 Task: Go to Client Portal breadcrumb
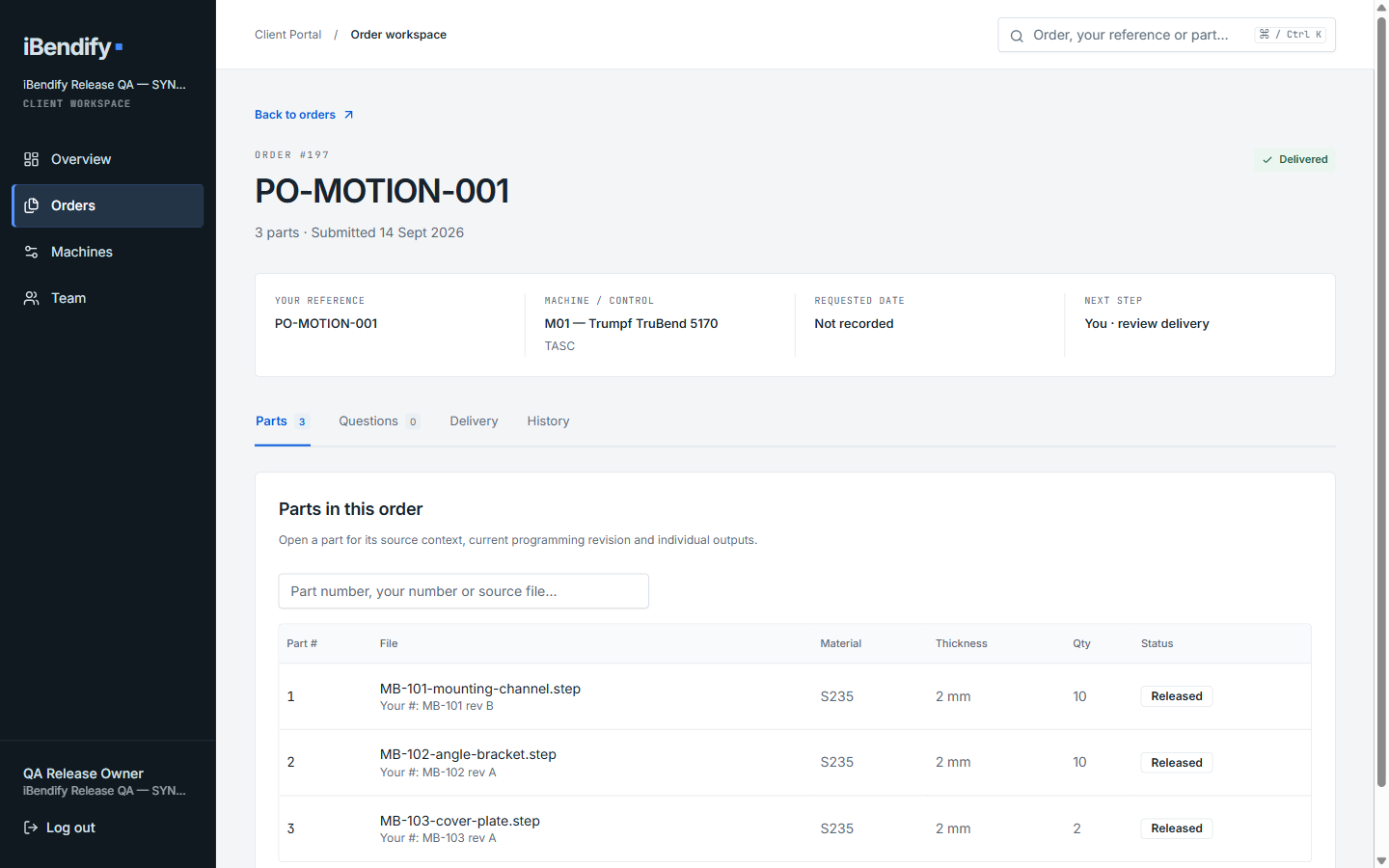click(x=287, y=35)
